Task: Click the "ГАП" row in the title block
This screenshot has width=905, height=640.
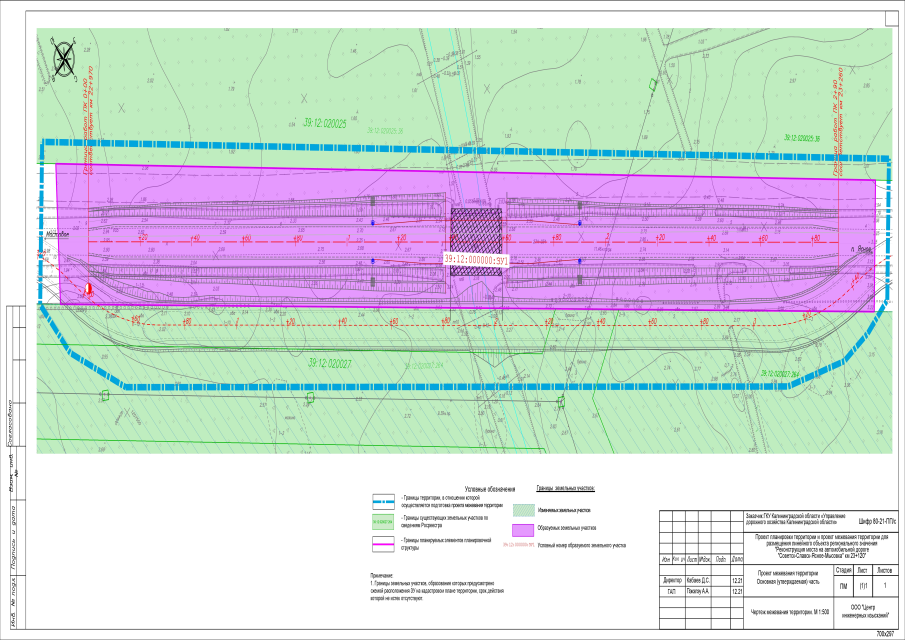Action: pyautogui.click(x=671, y=591)
